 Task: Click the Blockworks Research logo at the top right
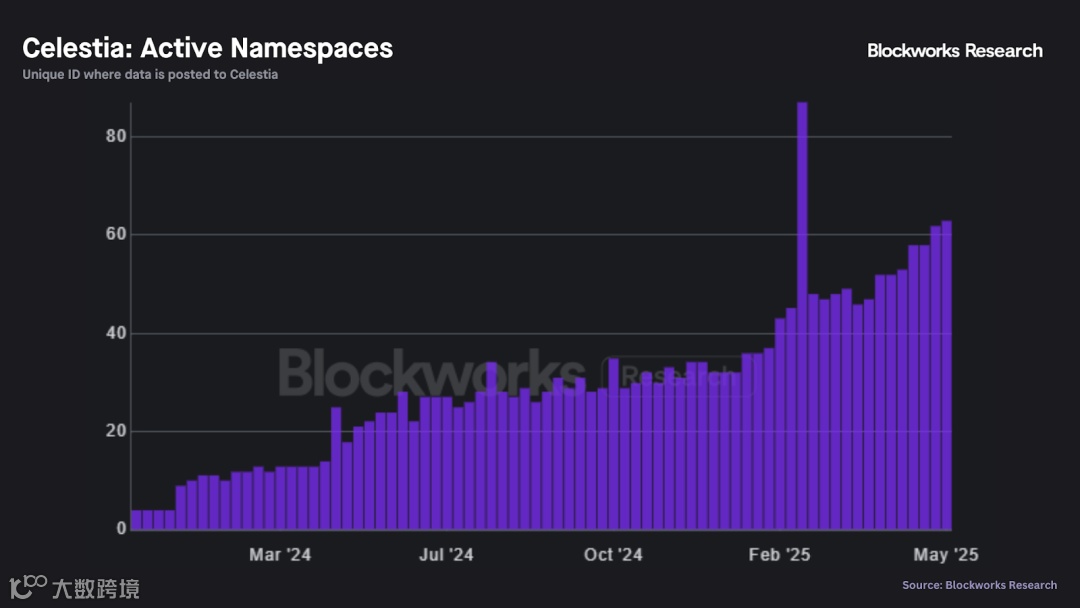point(955,50)
